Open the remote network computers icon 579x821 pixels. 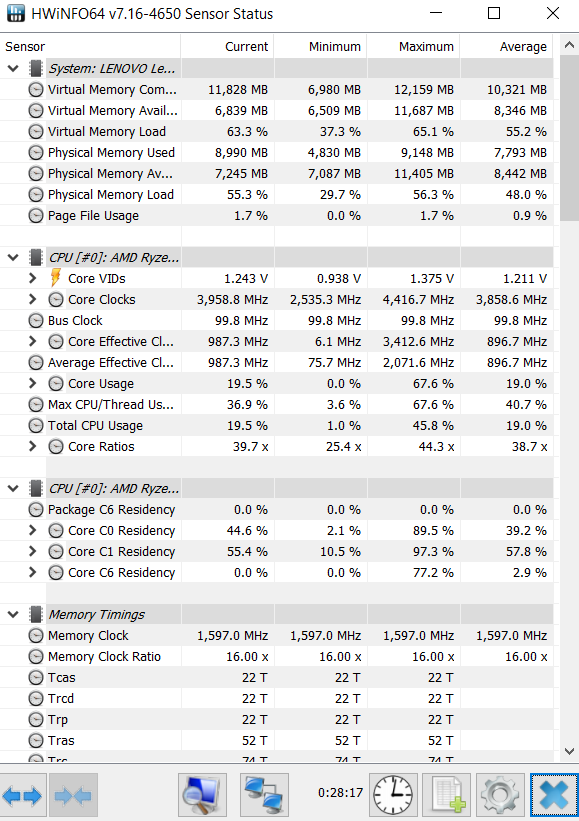coord(264,795)
